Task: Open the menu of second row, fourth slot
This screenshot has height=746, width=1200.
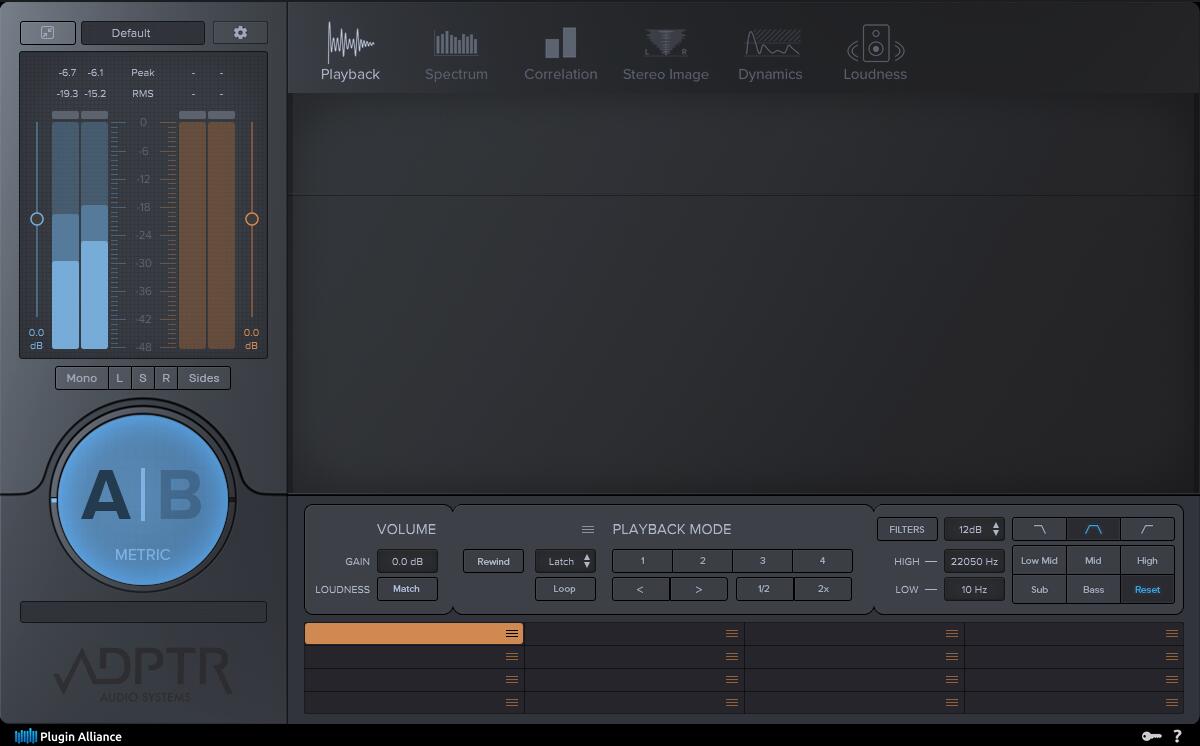Action: click(x=1172, y=657)
